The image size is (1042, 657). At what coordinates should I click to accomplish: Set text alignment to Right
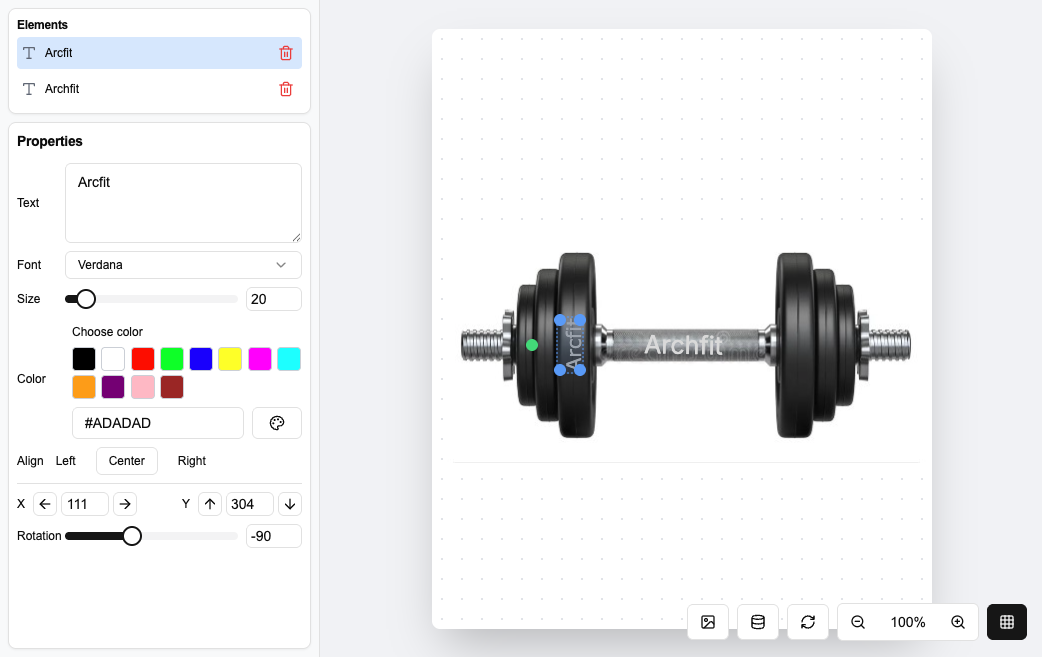(x=191, y=461)
